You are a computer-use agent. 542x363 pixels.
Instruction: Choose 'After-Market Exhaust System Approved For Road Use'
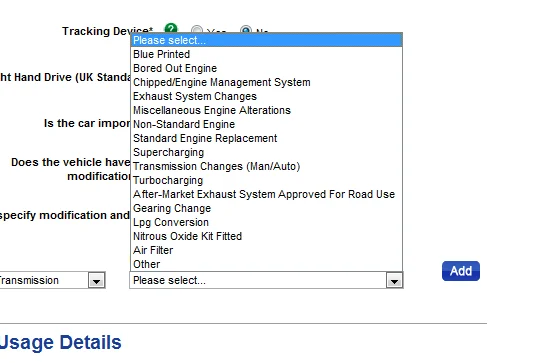pyautogui.click(x=267, y=194)
